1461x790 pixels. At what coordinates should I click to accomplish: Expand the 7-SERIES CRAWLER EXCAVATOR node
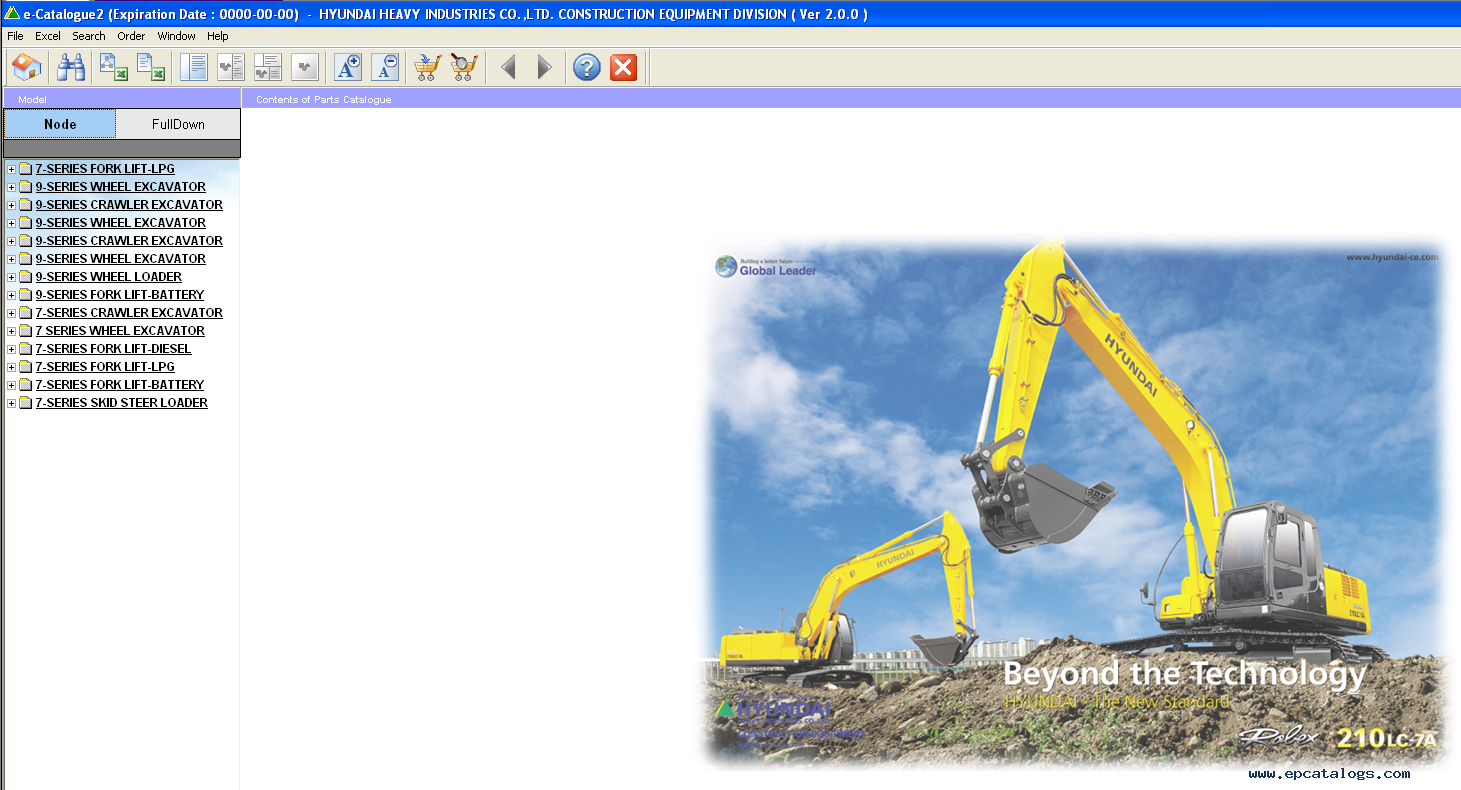coord(12,313)
